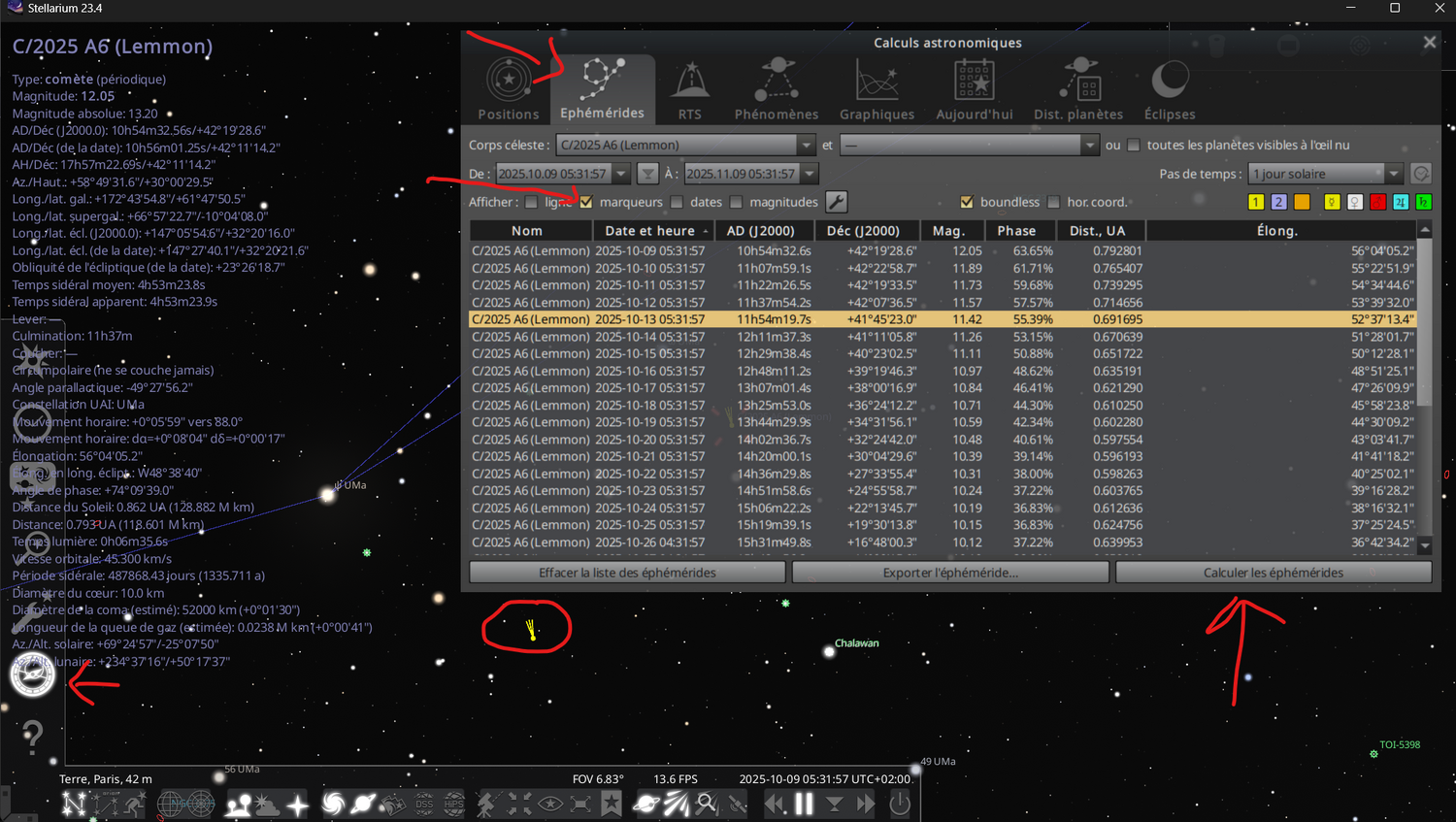Decrease time speed with rewind button
This screenshot has height=822, width=1456.
click(775, 804)
